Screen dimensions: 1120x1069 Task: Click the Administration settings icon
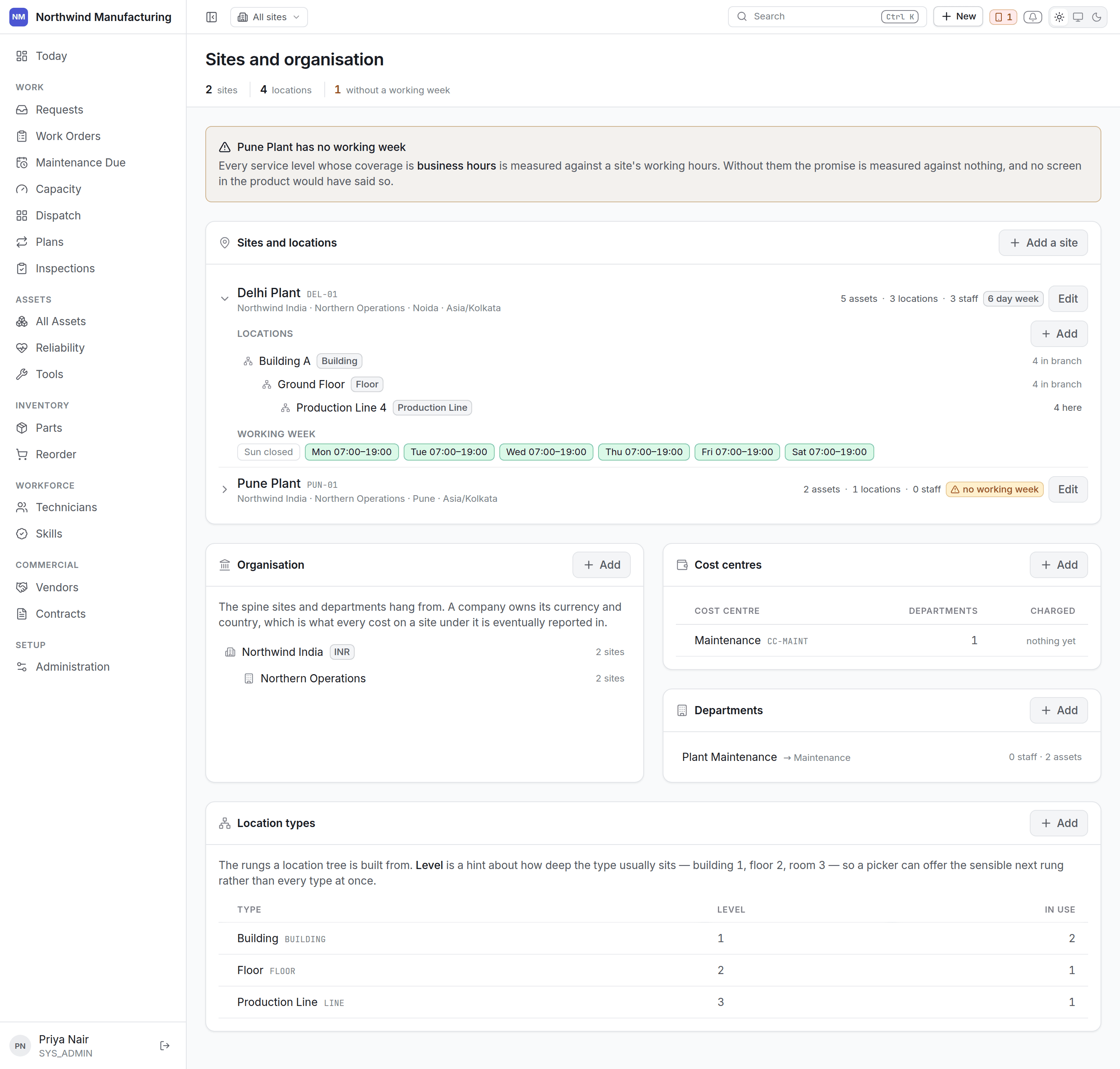tap(22, 667)
